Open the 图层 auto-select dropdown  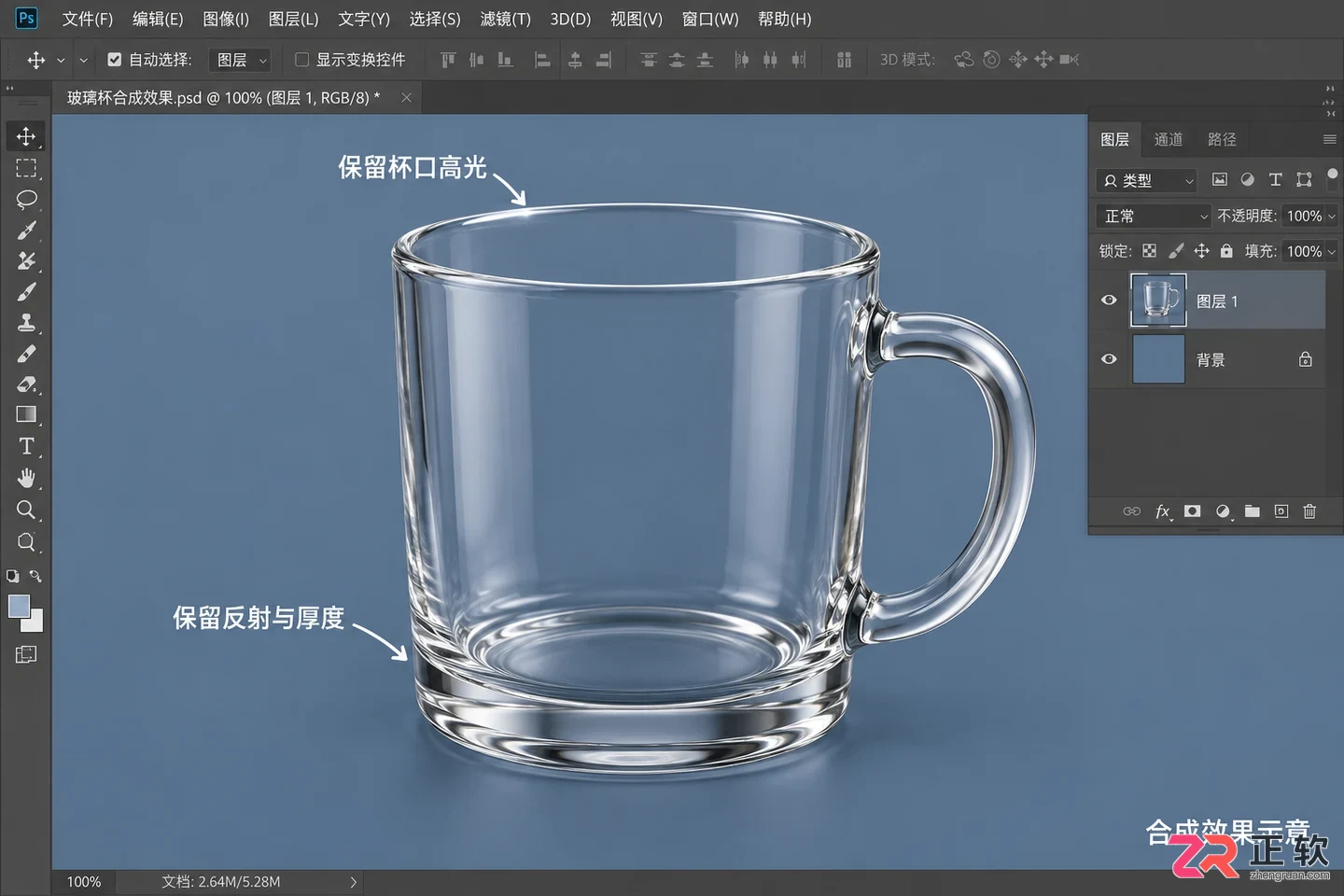coord(238,60)
